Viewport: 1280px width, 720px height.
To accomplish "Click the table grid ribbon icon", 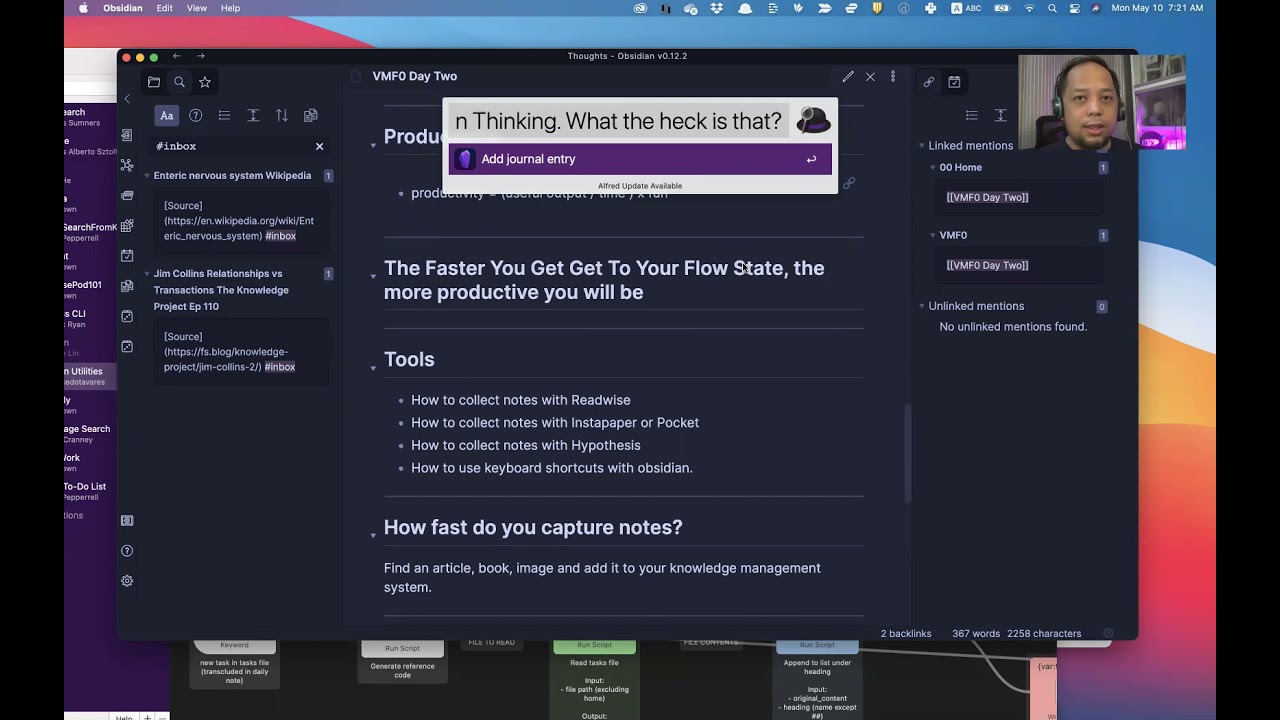I will [127, 226].
